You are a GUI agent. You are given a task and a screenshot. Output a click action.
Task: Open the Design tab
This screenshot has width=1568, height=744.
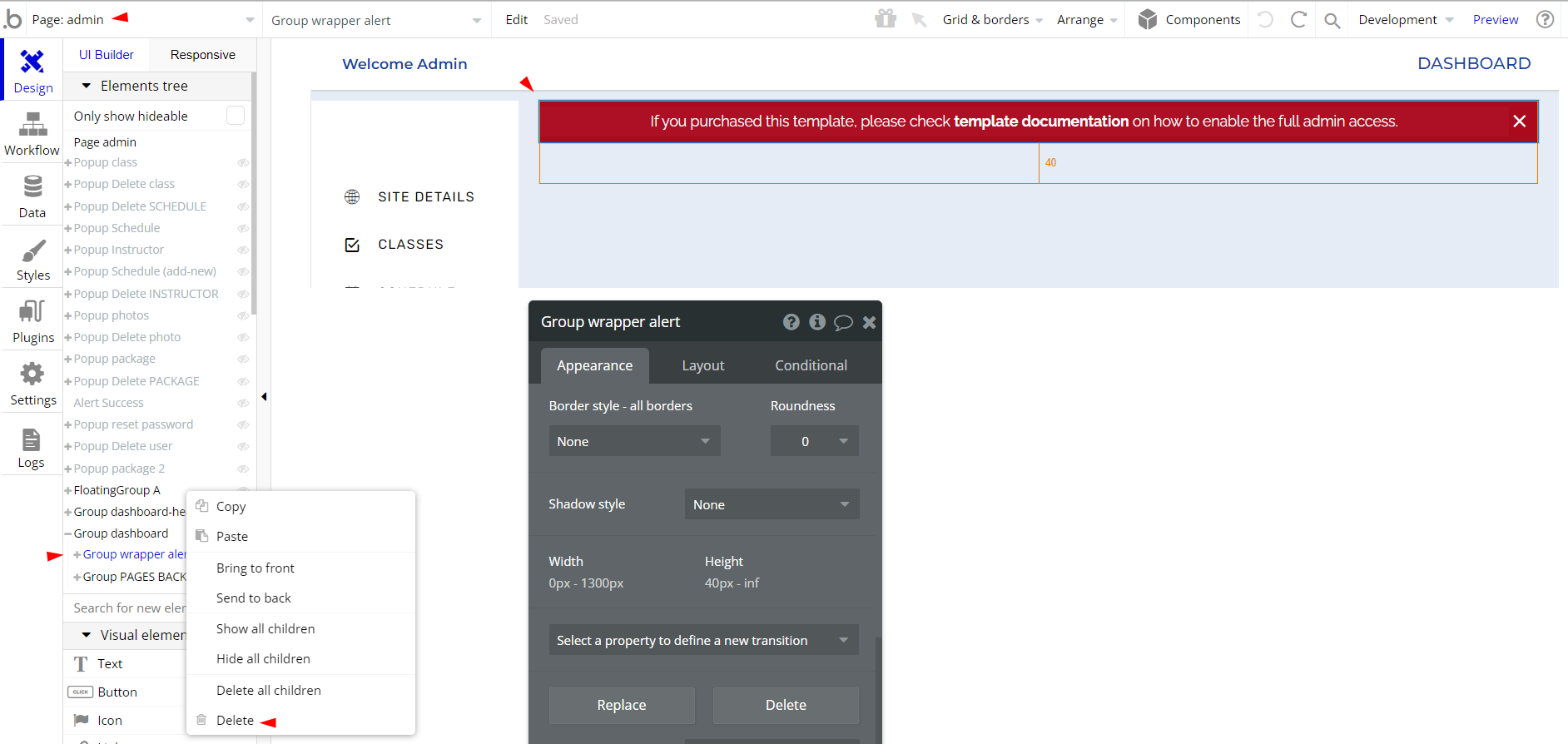[32, 70]
